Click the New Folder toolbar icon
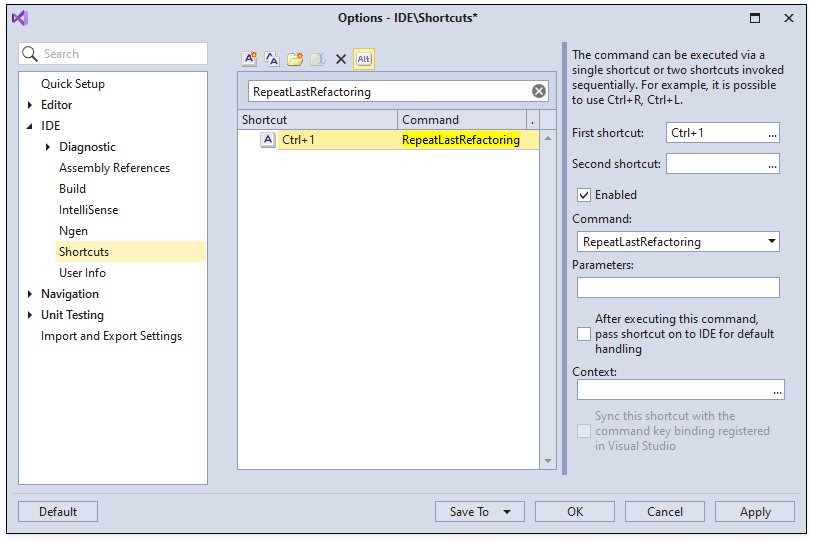This screenshot has height=542, width=813. [x=295, y=59]
